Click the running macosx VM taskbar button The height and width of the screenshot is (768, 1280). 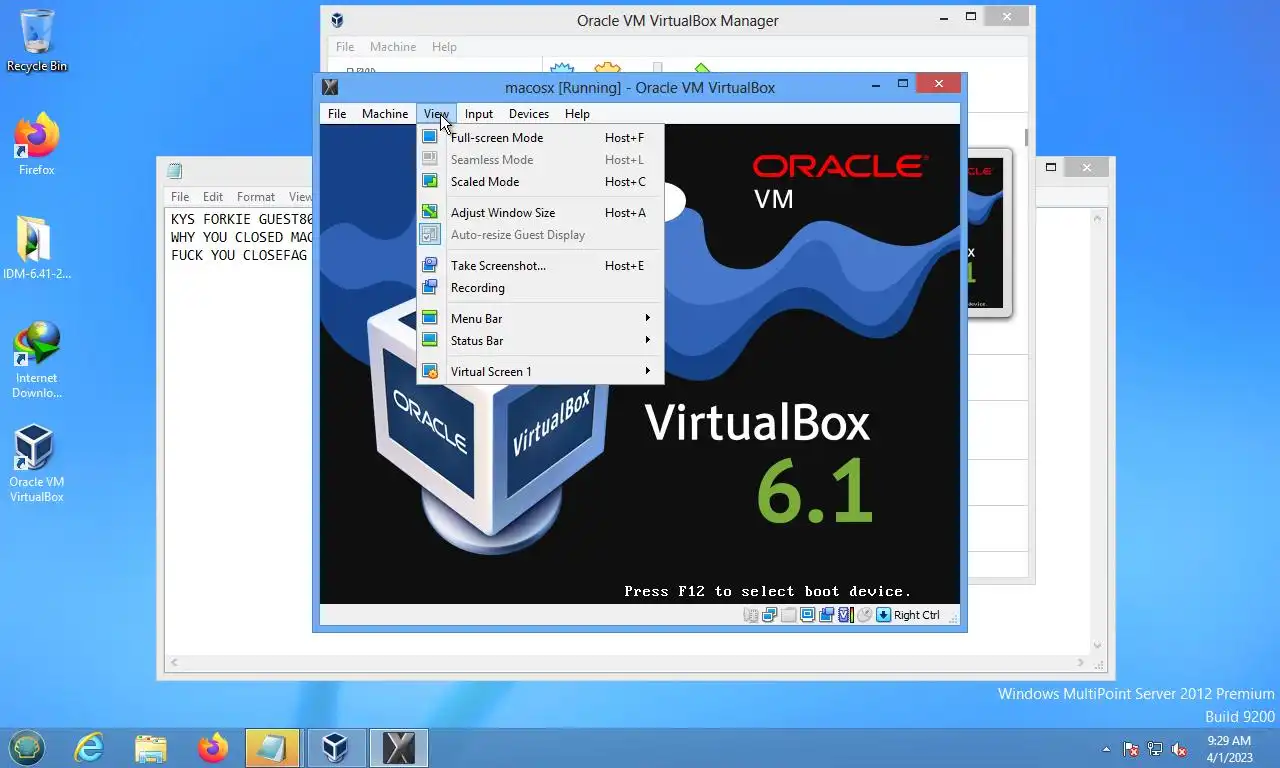pyautogui.click(x=399, y=748)
